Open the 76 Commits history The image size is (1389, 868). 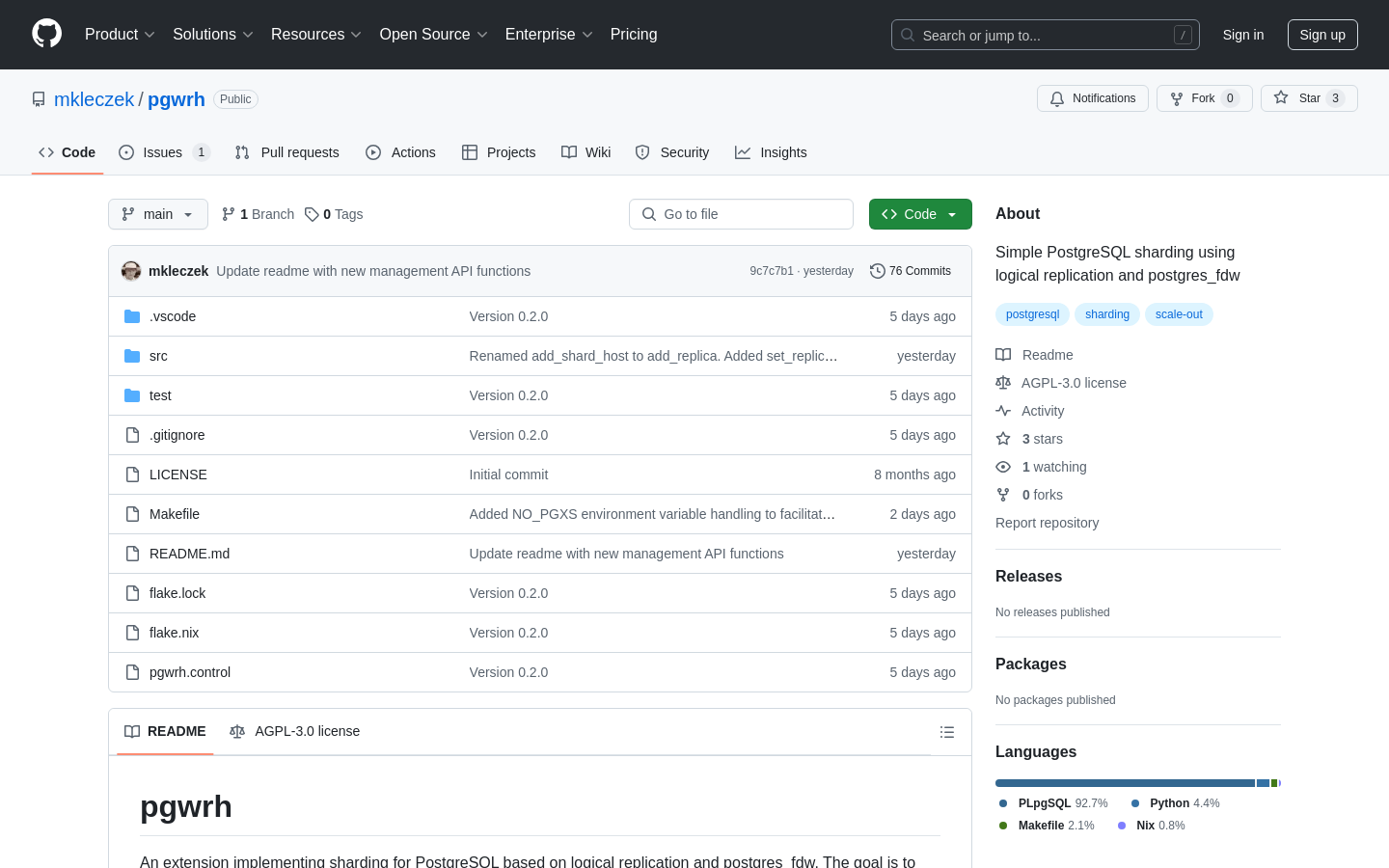(911, 271)
